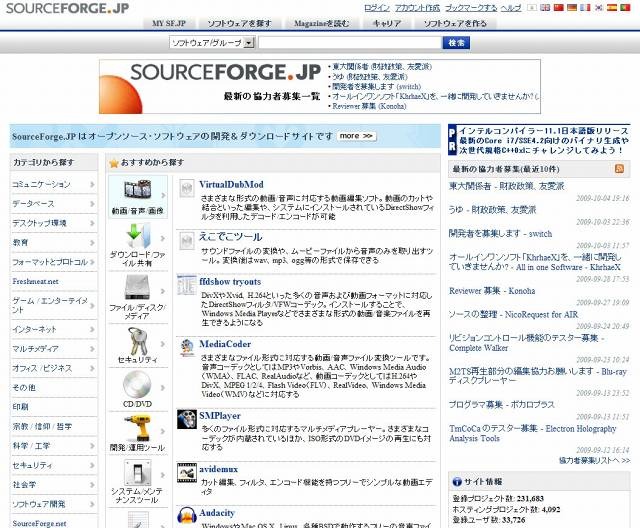The width and height of the screenshot is (640, 528).
Task: Open the VirtualDubMod project link
Action: pos(231,185)
